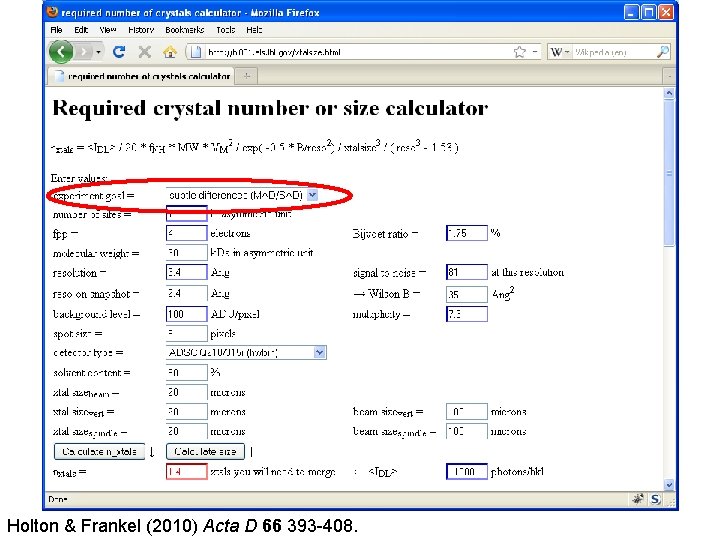This screenshot has height=540, width=720.
Task: Click the background level input field
Action: coord(186,314)
